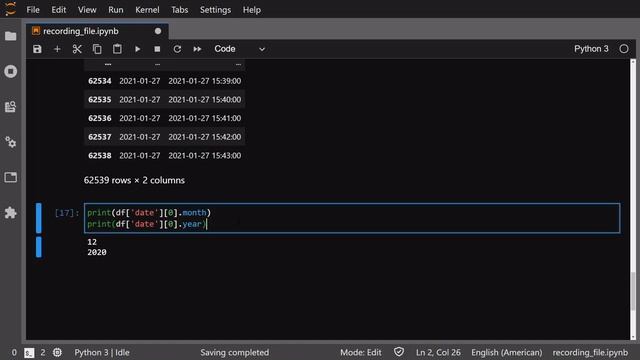This screenshot has width=640, height=360.
Task: Show Running Terminals and Kernels panel
Action: (11, 71)
